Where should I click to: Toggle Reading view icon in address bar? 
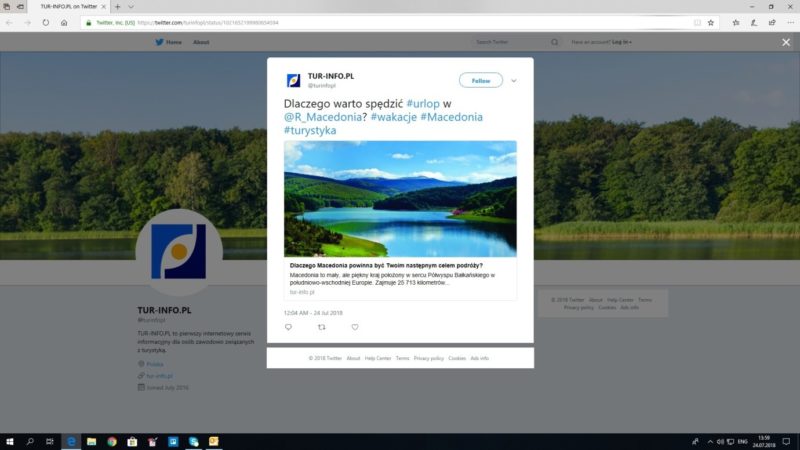[x=697, y=22]
